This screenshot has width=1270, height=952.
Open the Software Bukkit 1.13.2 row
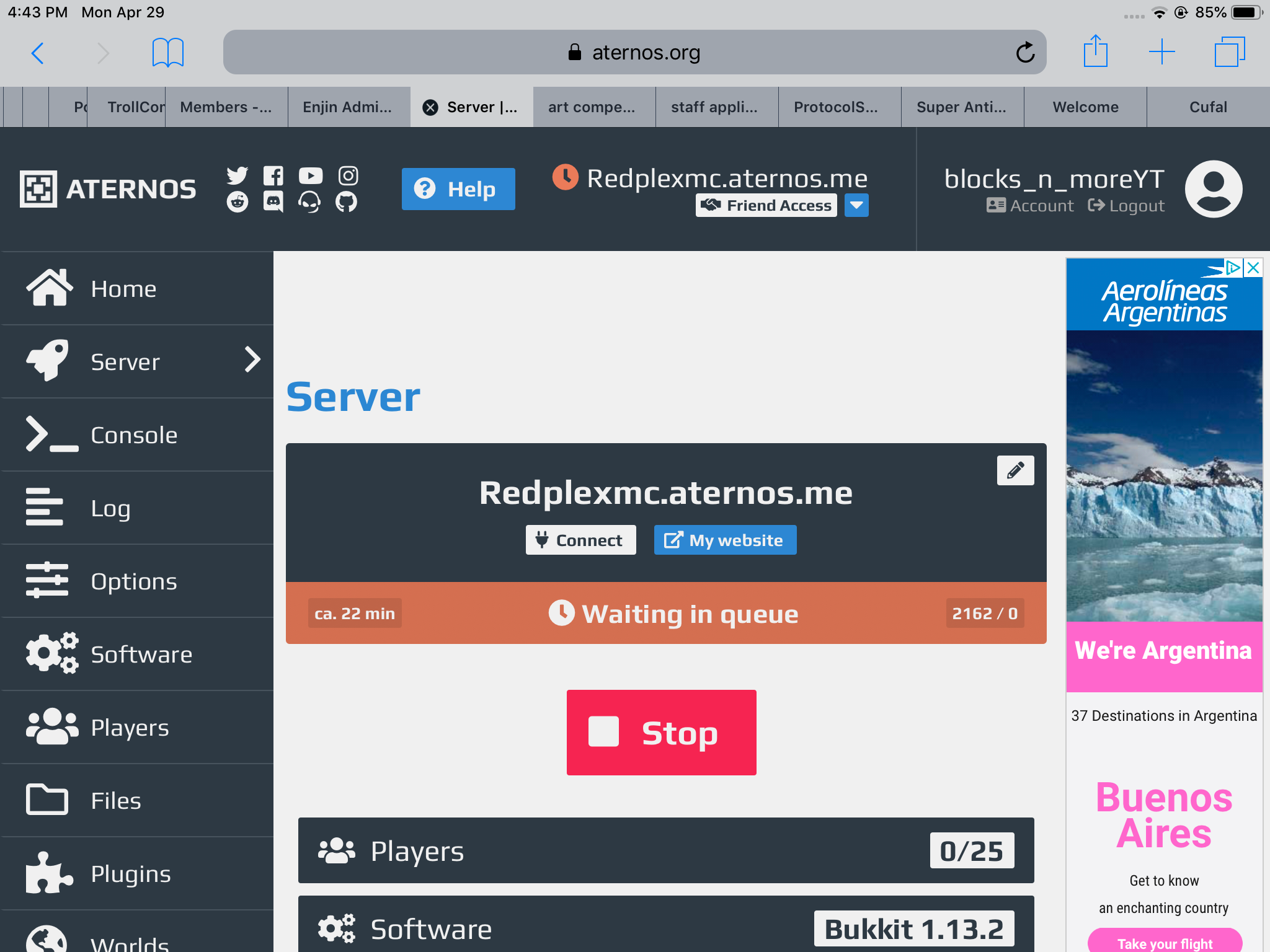tap(666, 924)
